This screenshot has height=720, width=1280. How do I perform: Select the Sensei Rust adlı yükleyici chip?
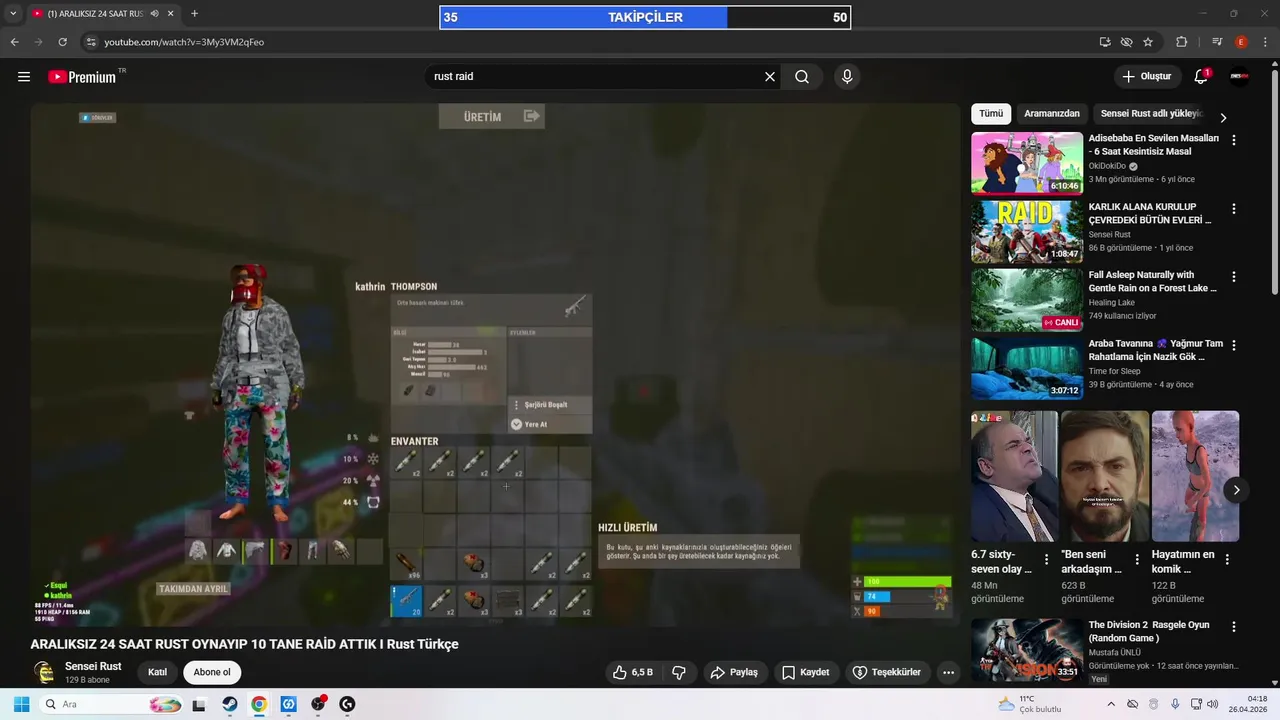[1151, 114]
